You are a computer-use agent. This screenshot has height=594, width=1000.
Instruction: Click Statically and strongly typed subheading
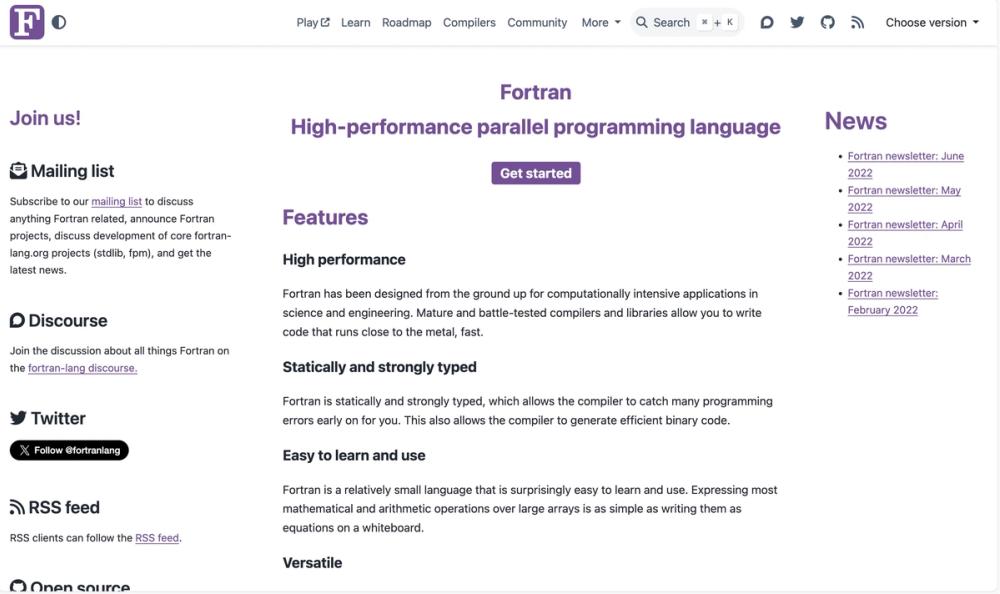(379, 368)
